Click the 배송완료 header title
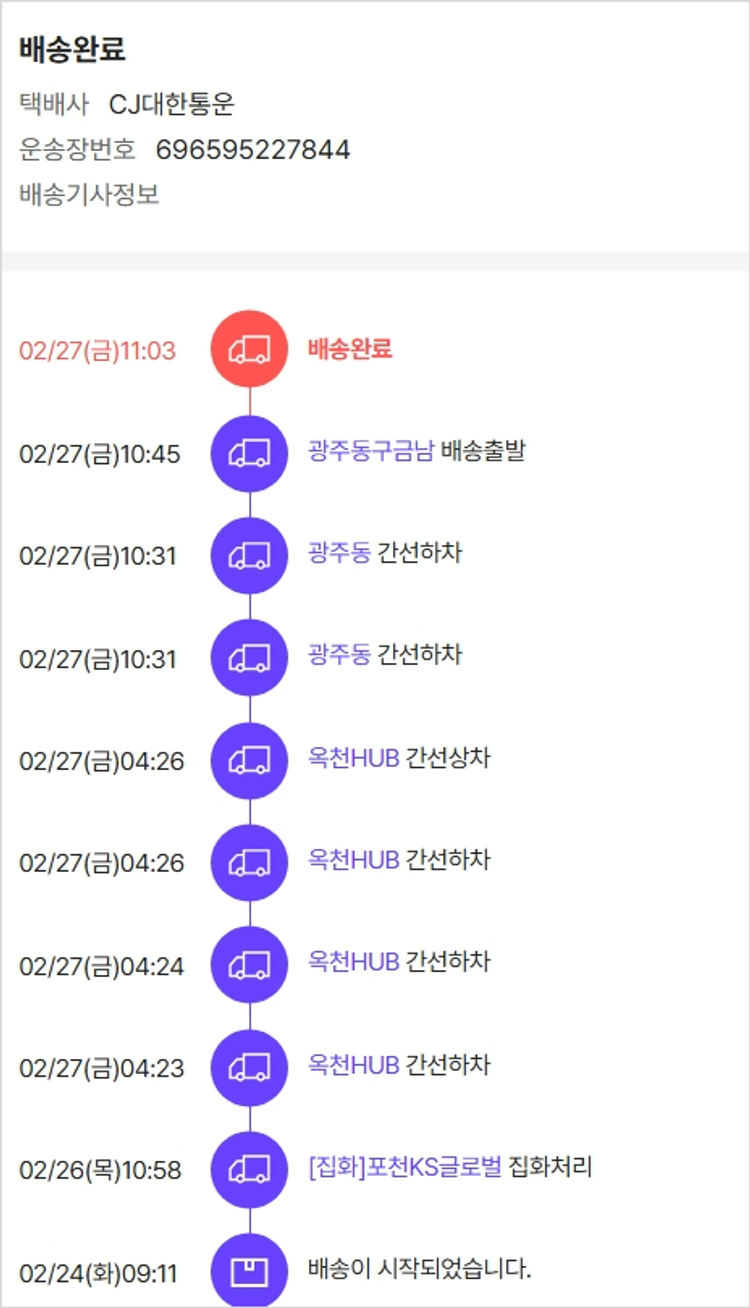This screenshot has height=1308, width=750. [72, 49]
